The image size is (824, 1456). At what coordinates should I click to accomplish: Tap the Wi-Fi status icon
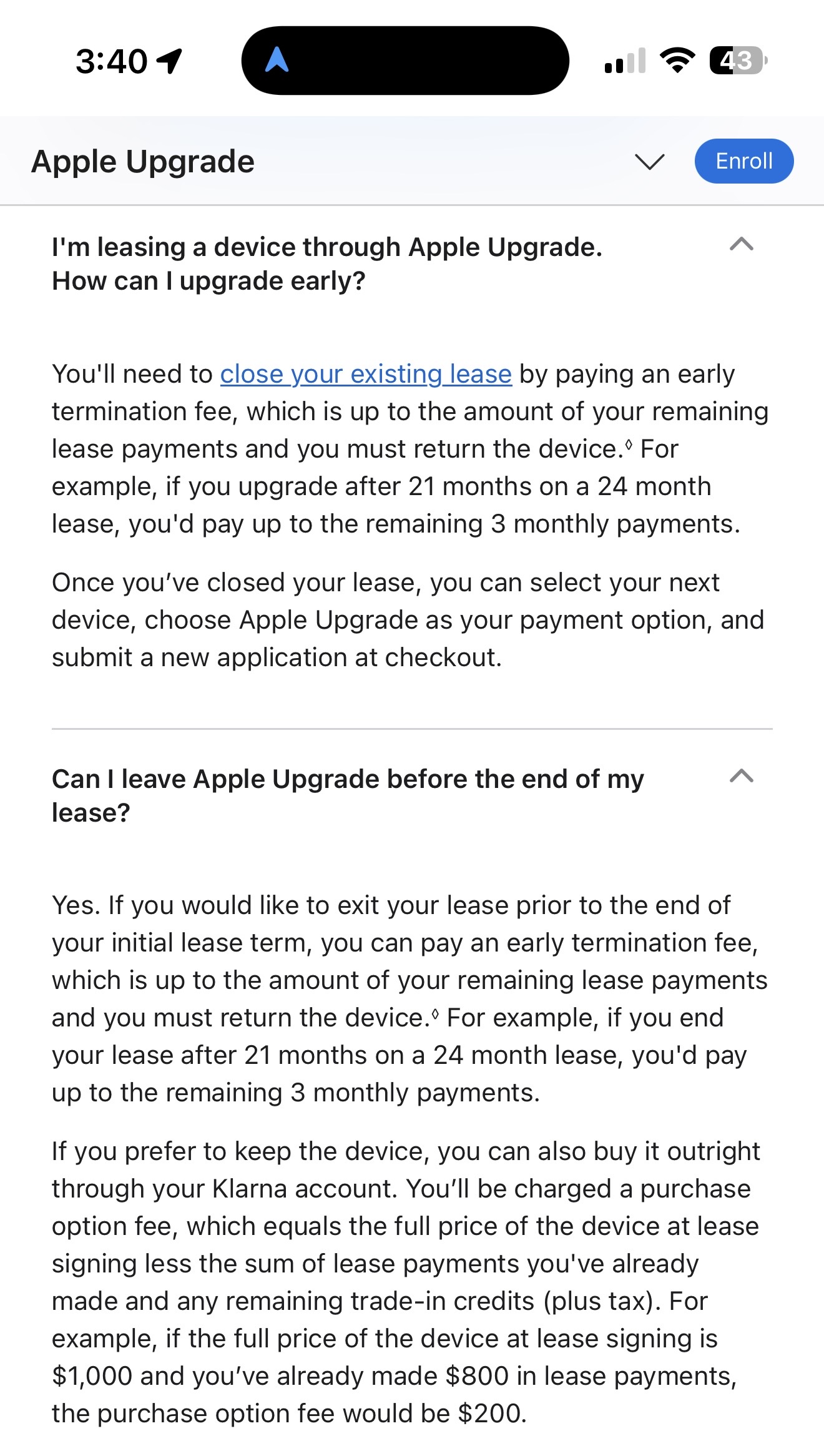(678, 61)
